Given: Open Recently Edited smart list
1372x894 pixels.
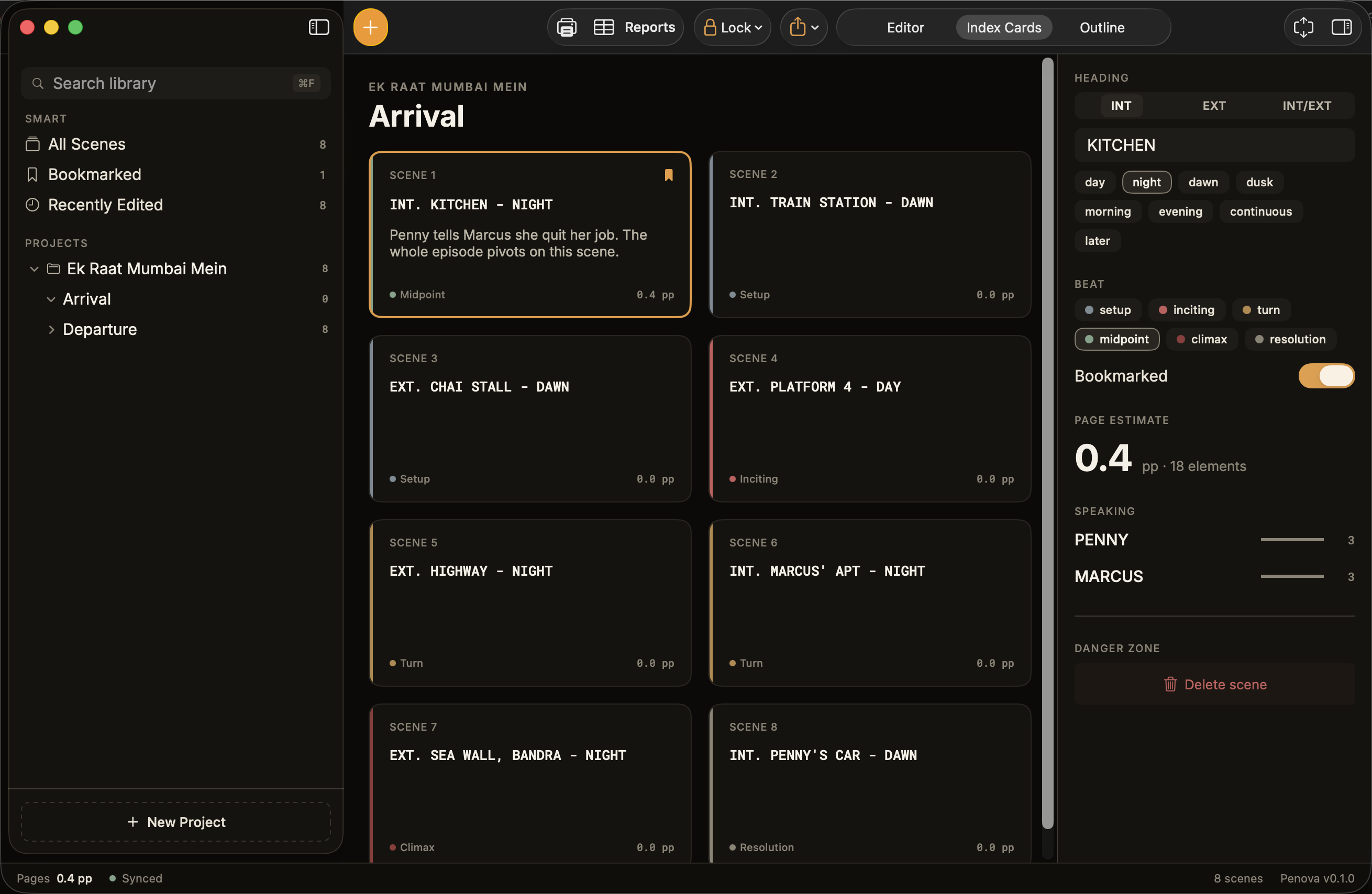Looking at the screenshot, I should 176,205.
